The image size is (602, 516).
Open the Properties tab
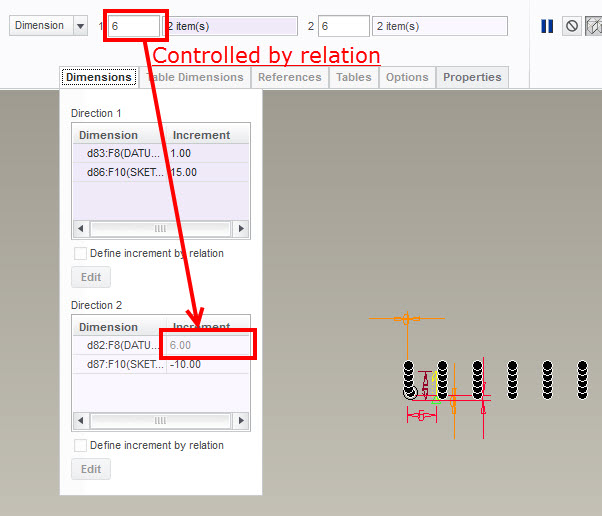tap(472, 77)
